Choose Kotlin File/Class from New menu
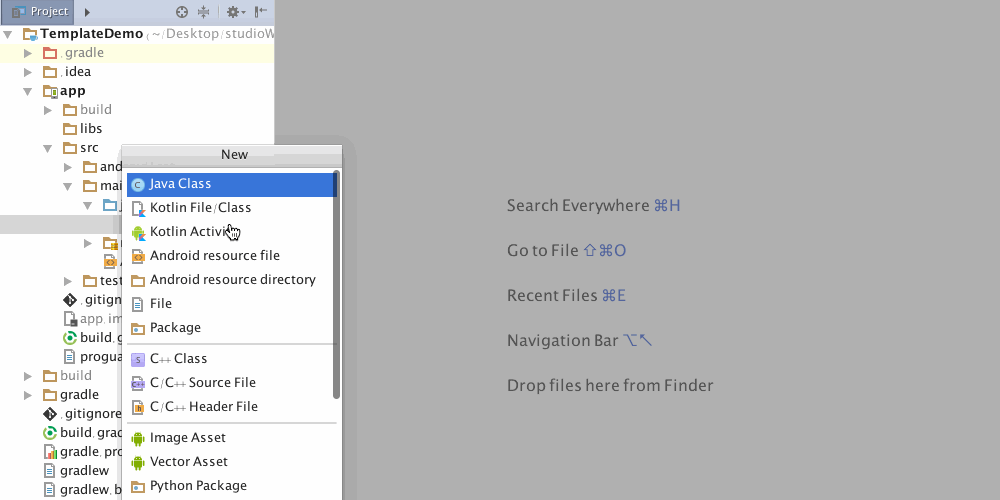This screenshot has width=1000, height=500. [231, 208]
